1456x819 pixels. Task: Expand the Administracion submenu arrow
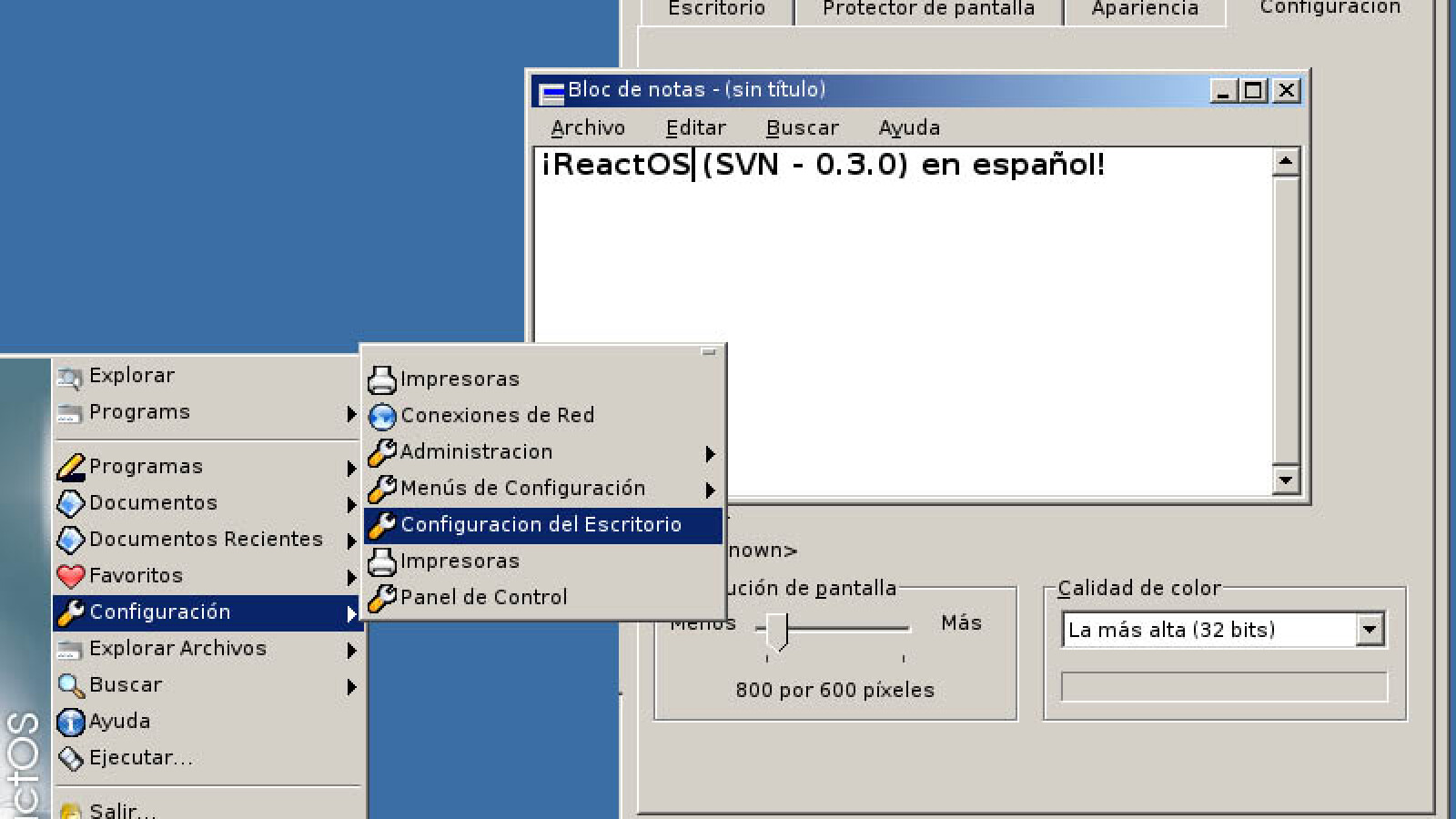710,453
